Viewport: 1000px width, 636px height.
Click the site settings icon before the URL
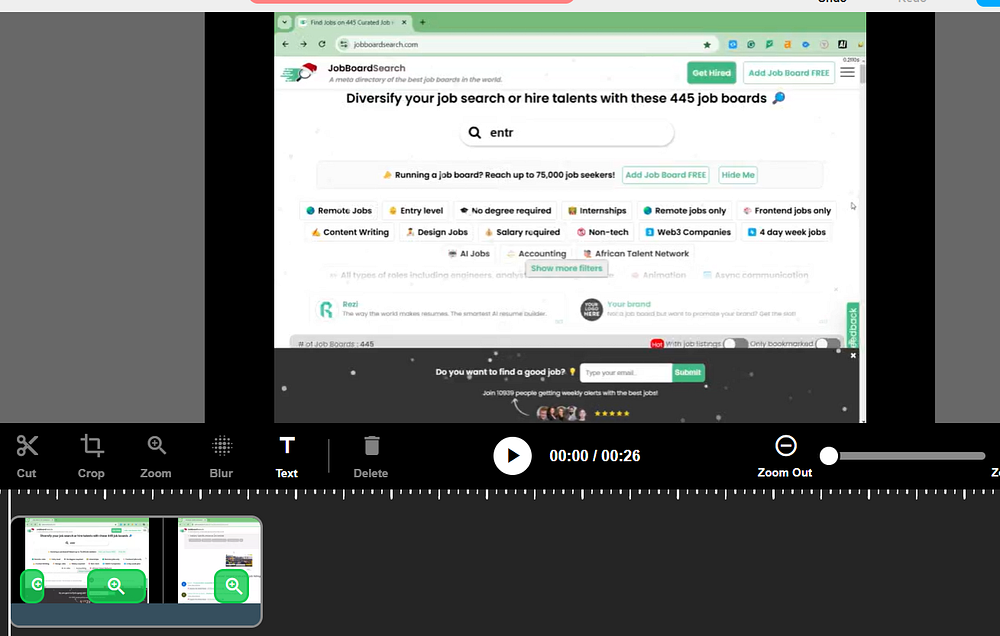(344, 44)
